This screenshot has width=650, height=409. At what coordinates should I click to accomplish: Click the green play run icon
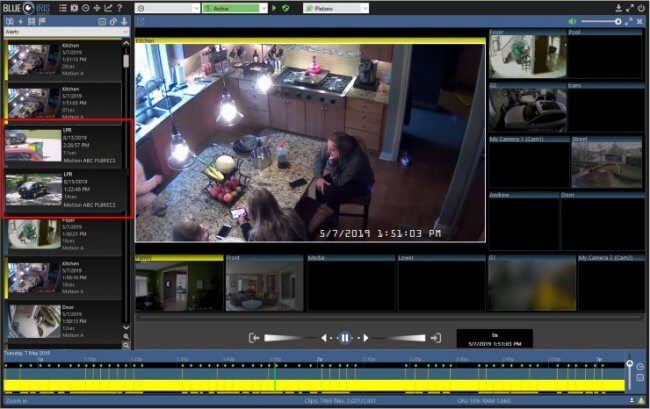pos(274,8)
